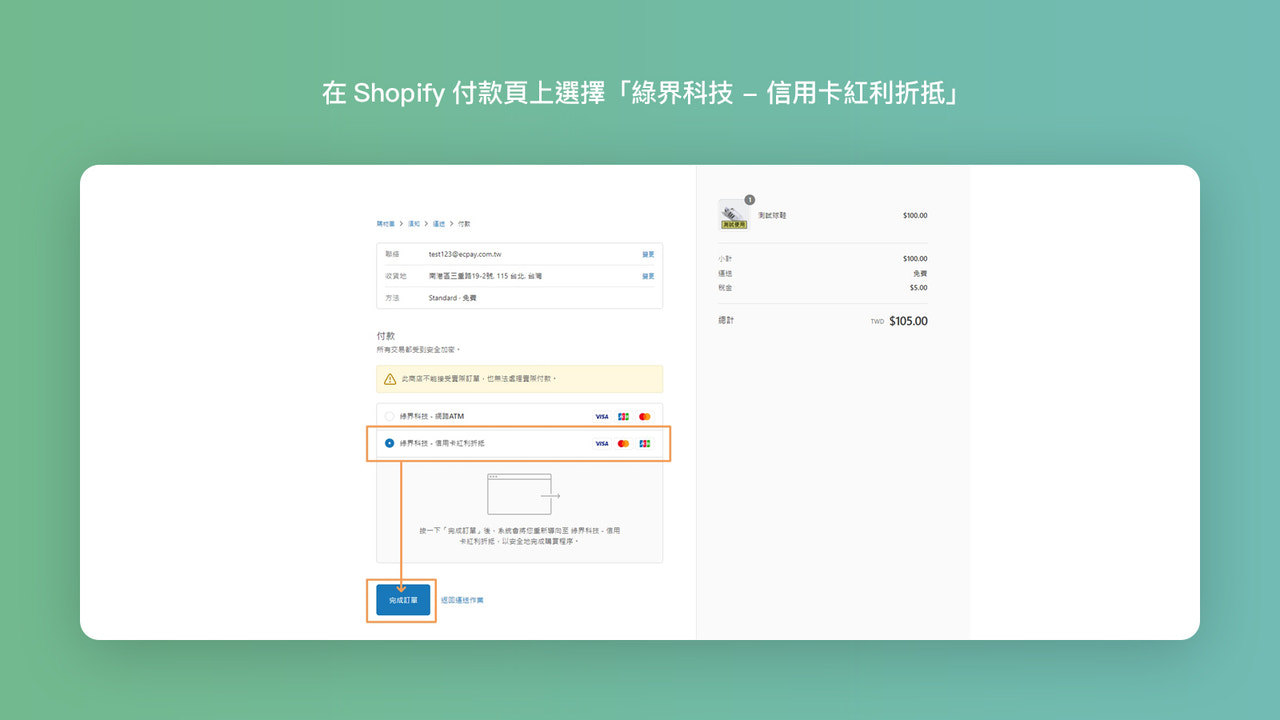This screenshot has width=1280, height=720.
Task: Click the 所有交易都受到安全加密 notice
Action: 418,350
